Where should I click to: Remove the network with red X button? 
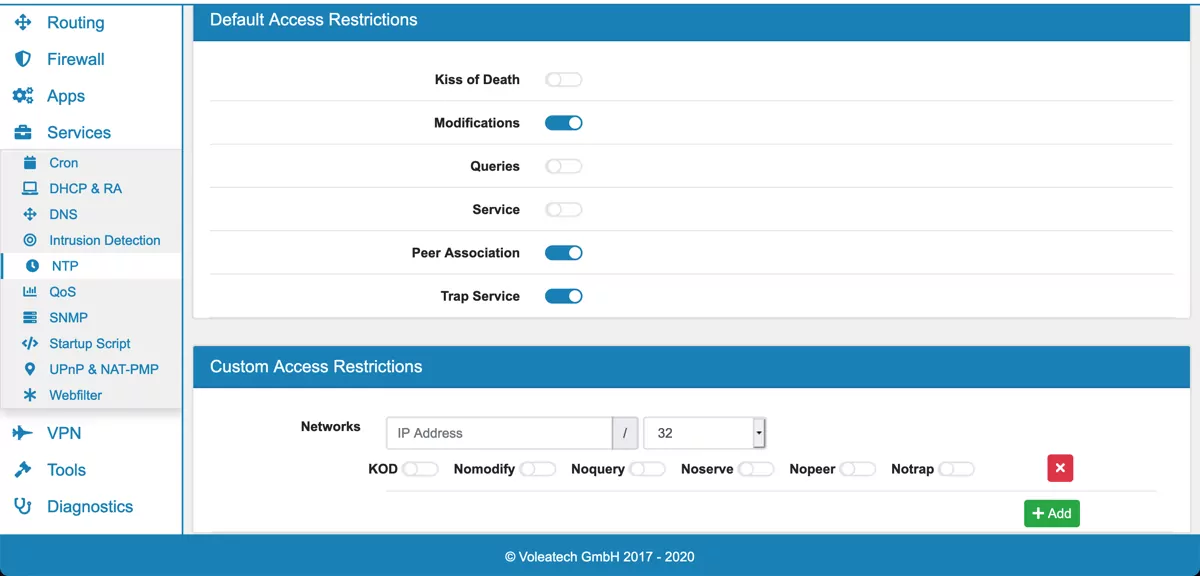(1060, 468)
